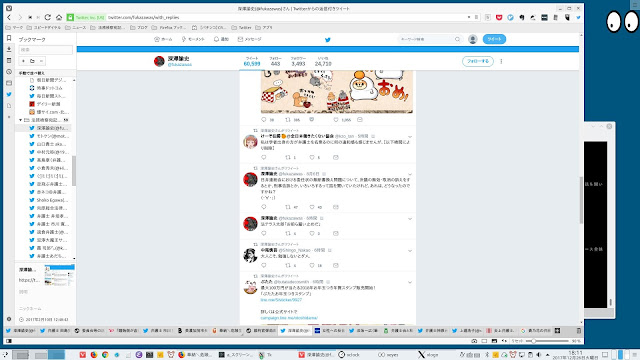Remove selected bookmark with minus button
Image resolution: width=640 pixels, height=360 pixels.
[x=41, y=61]
